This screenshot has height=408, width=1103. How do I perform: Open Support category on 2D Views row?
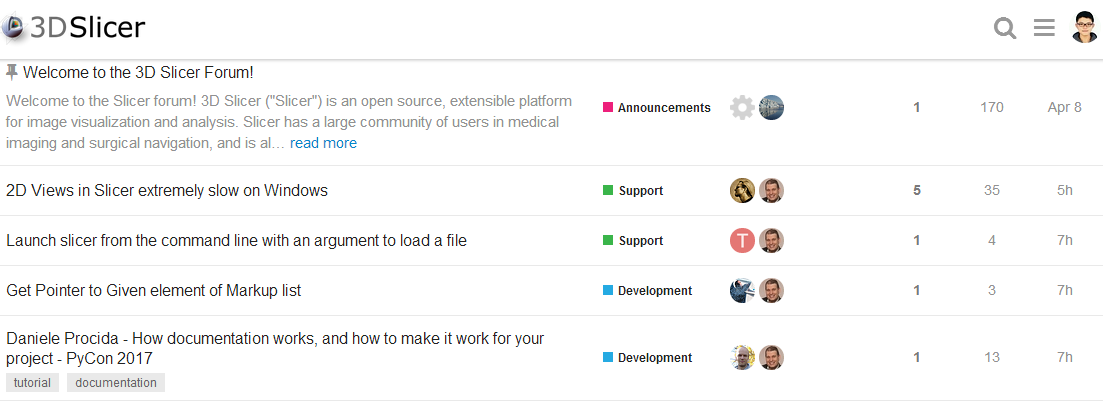click(633, 191)
